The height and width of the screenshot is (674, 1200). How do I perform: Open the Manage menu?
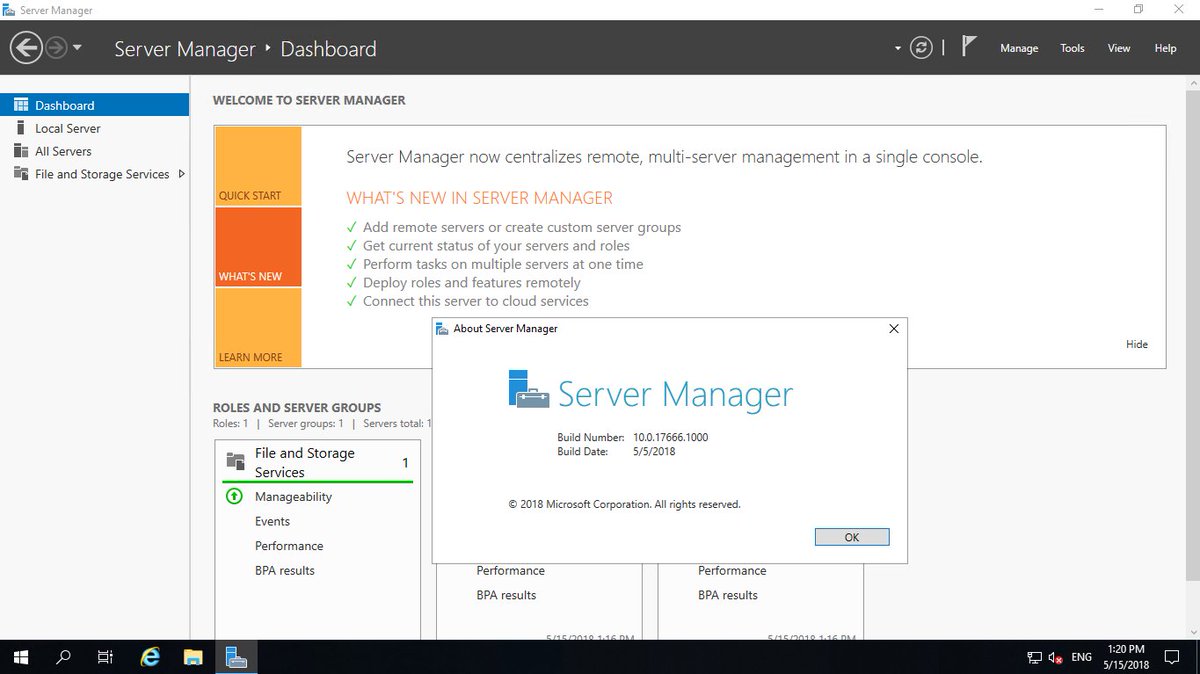coord(1019,48)
